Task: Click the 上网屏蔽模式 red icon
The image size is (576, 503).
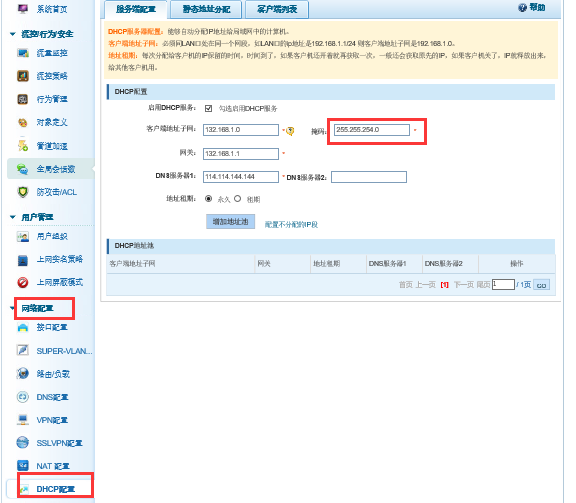Action: (x=23, y=282)
